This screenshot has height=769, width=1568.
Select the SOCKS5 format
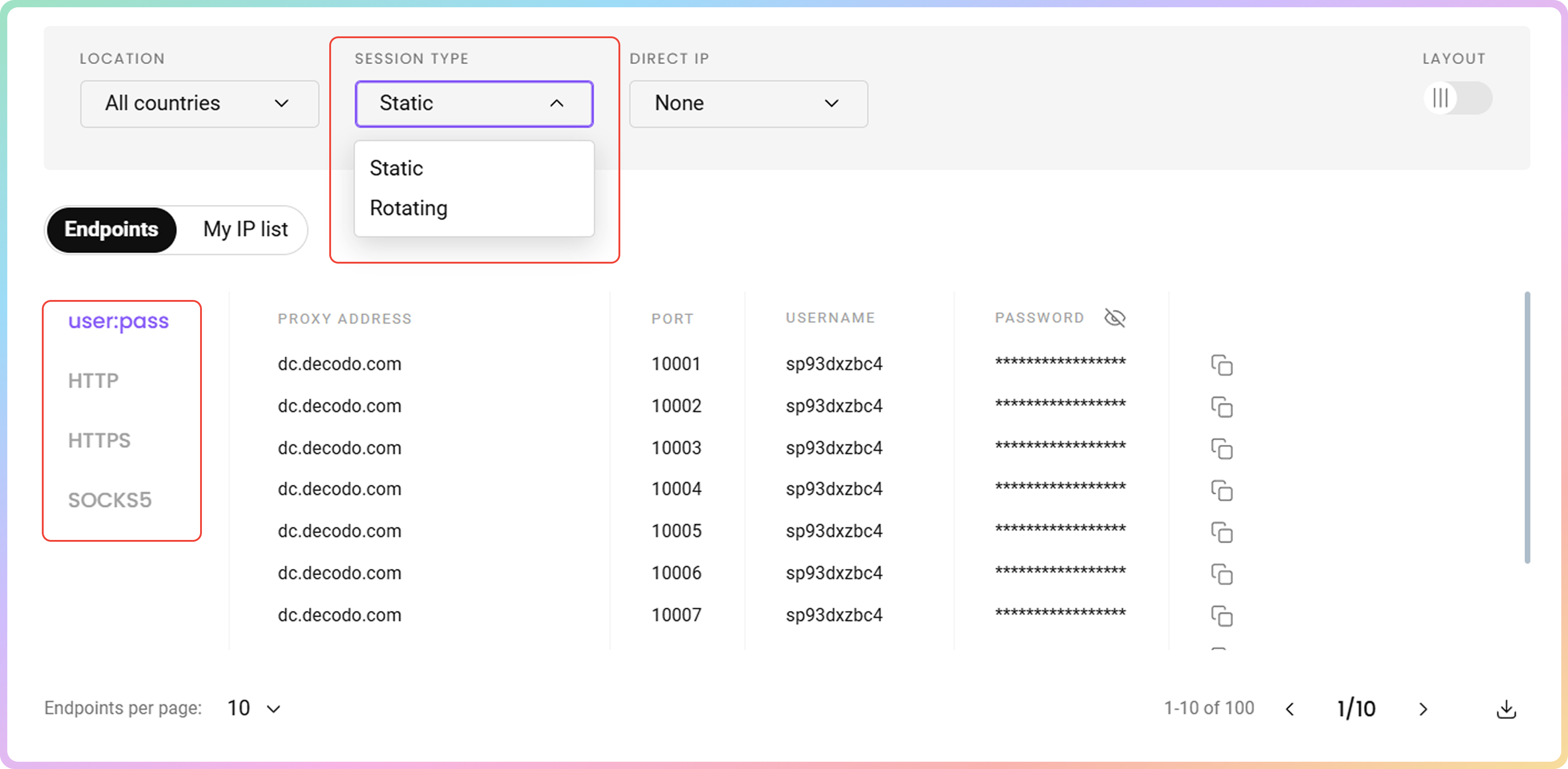click(x=110, y=500)
